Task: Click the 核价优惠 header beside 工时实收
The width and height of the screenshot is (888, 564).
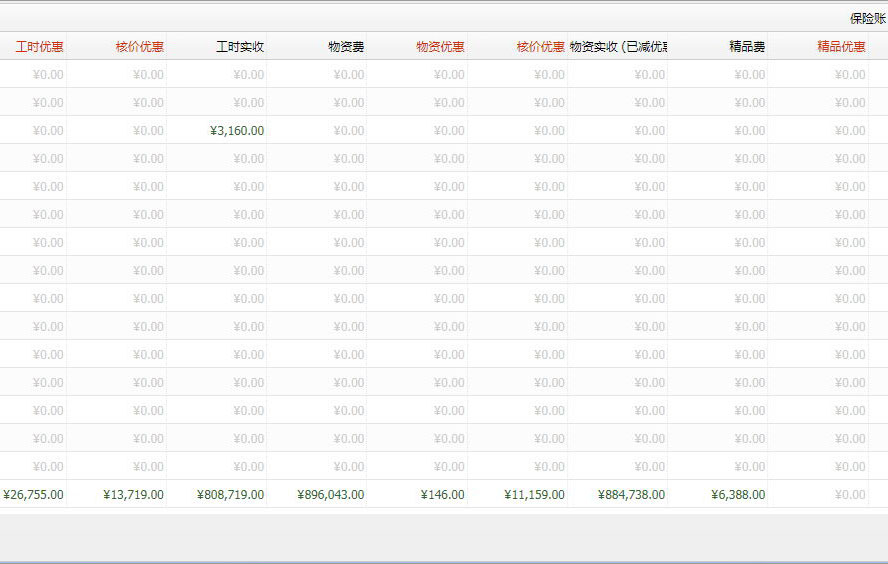Action: pos(139,46)
